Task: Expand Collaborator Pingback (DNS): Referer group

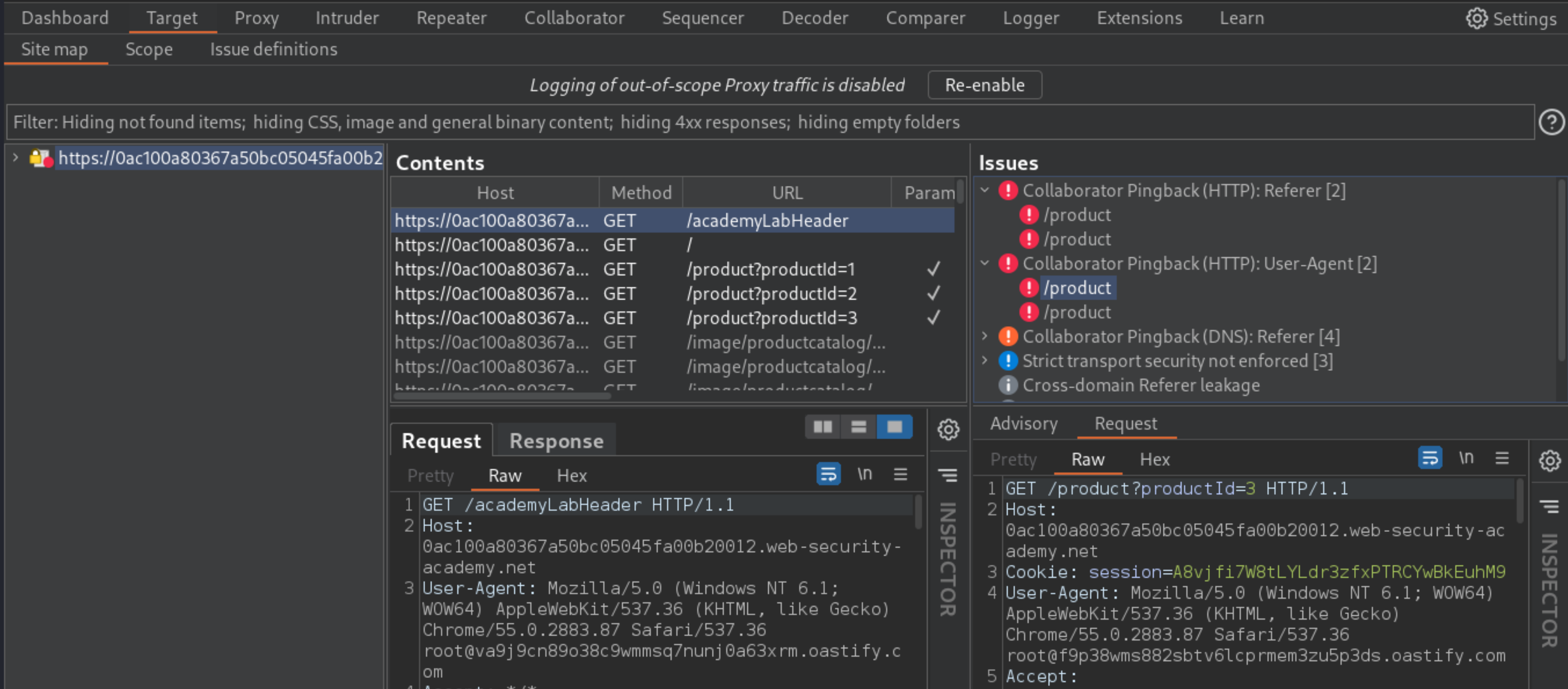Action: pyautogui.click(x=985, y=336)
